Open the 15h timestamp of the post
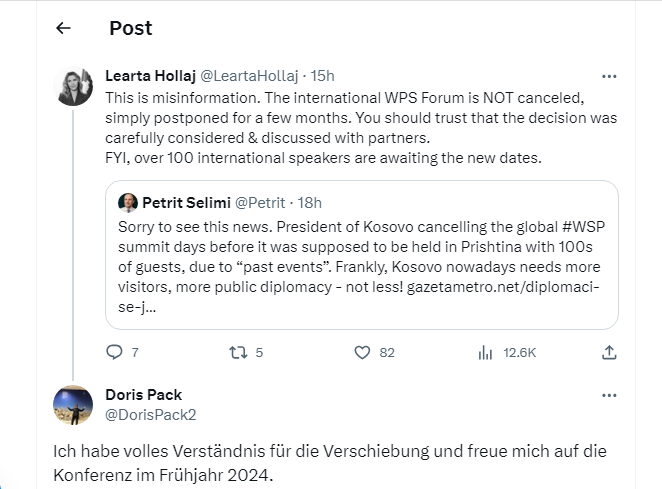This screenshot has width=662, height=489. click(x=323, y=76)
